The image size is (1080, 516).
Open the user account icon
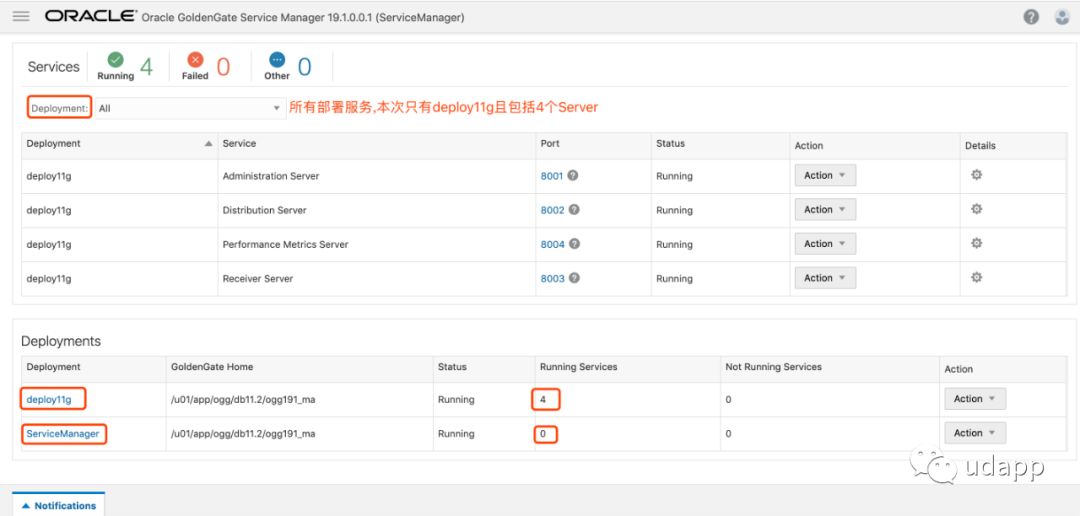(1062, 17)
